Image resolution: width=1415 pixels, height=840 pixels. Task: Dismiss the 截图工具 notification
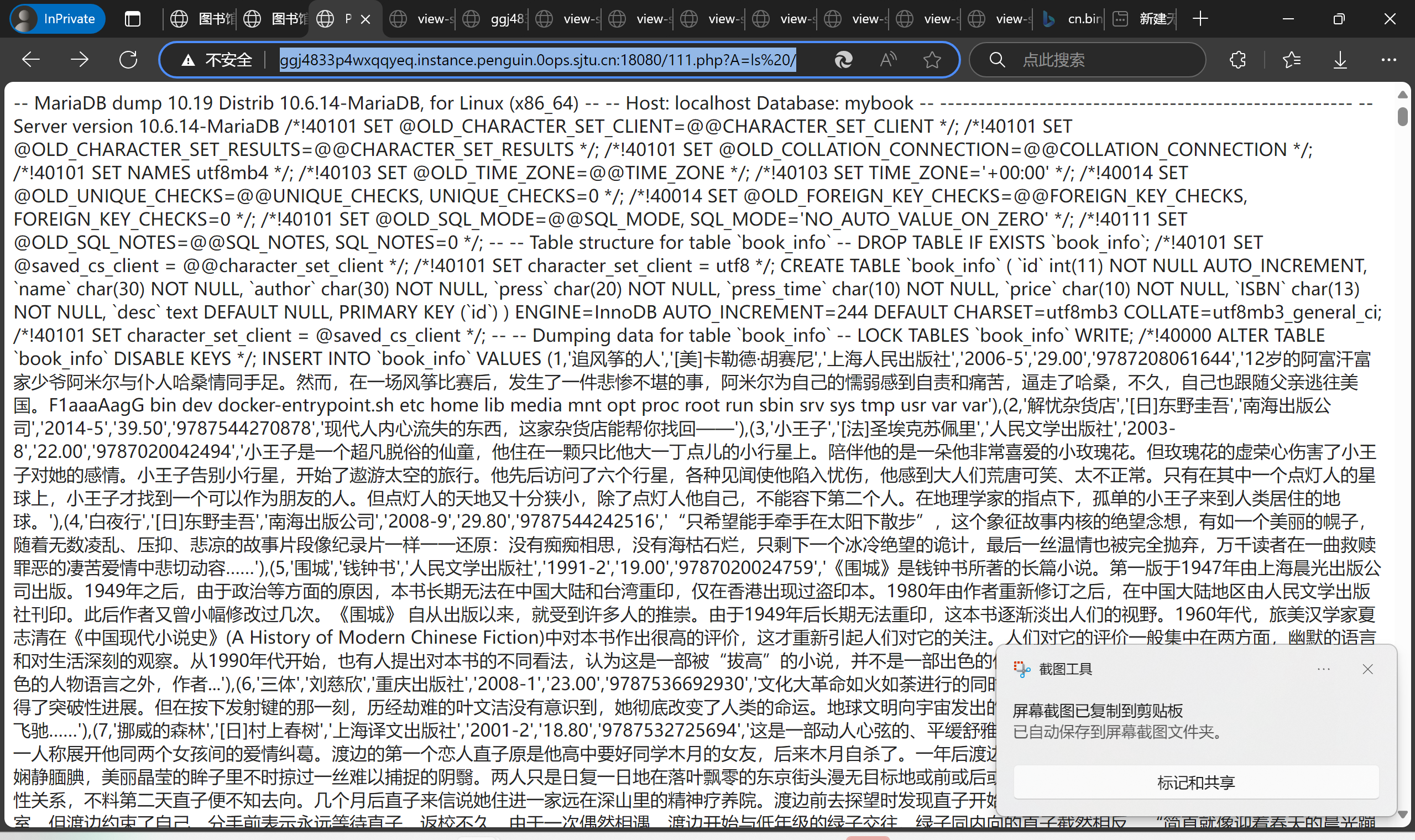pos(1367,669)
